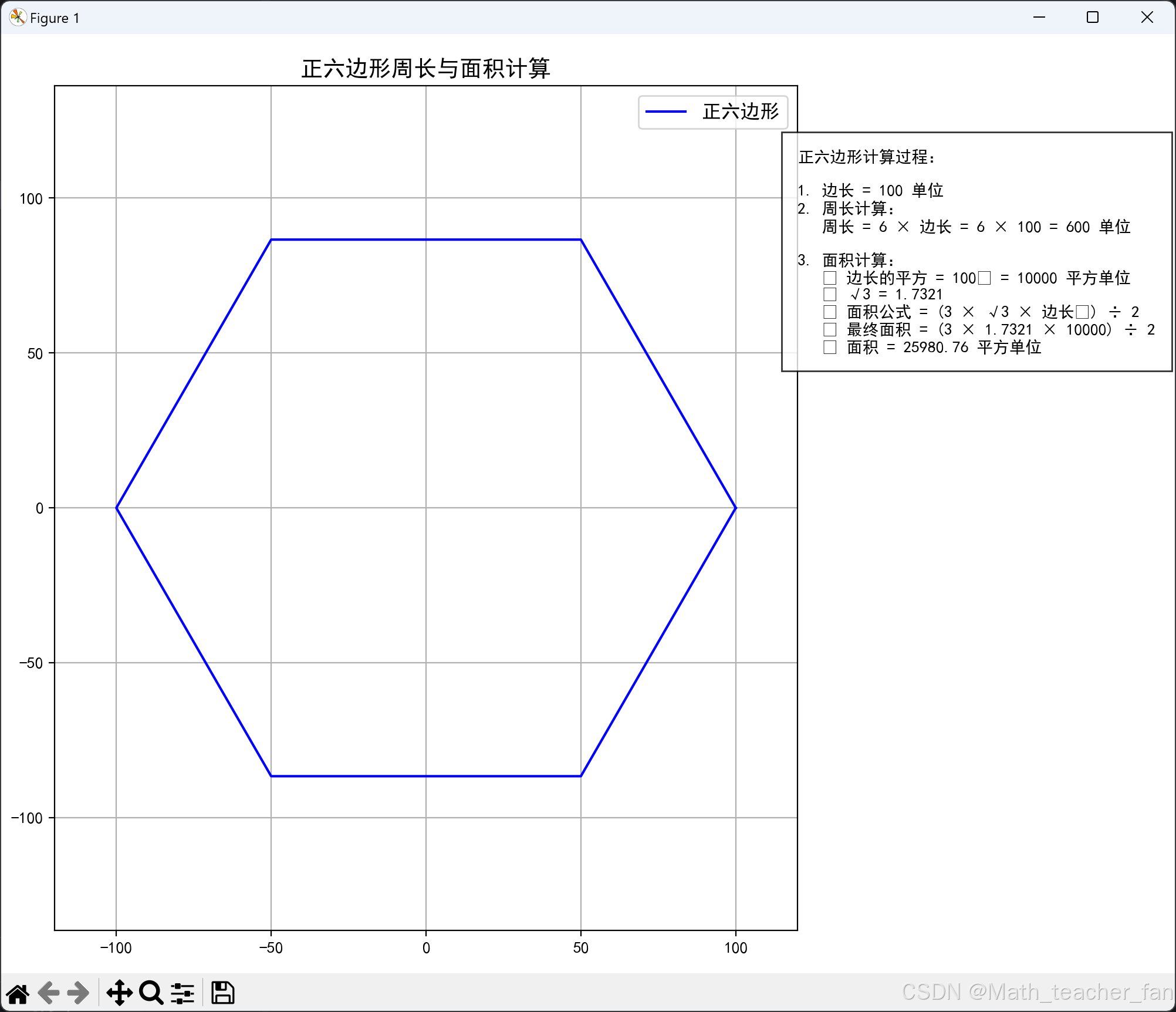Click the hexagon's top horizontal edge

[426, 239]
